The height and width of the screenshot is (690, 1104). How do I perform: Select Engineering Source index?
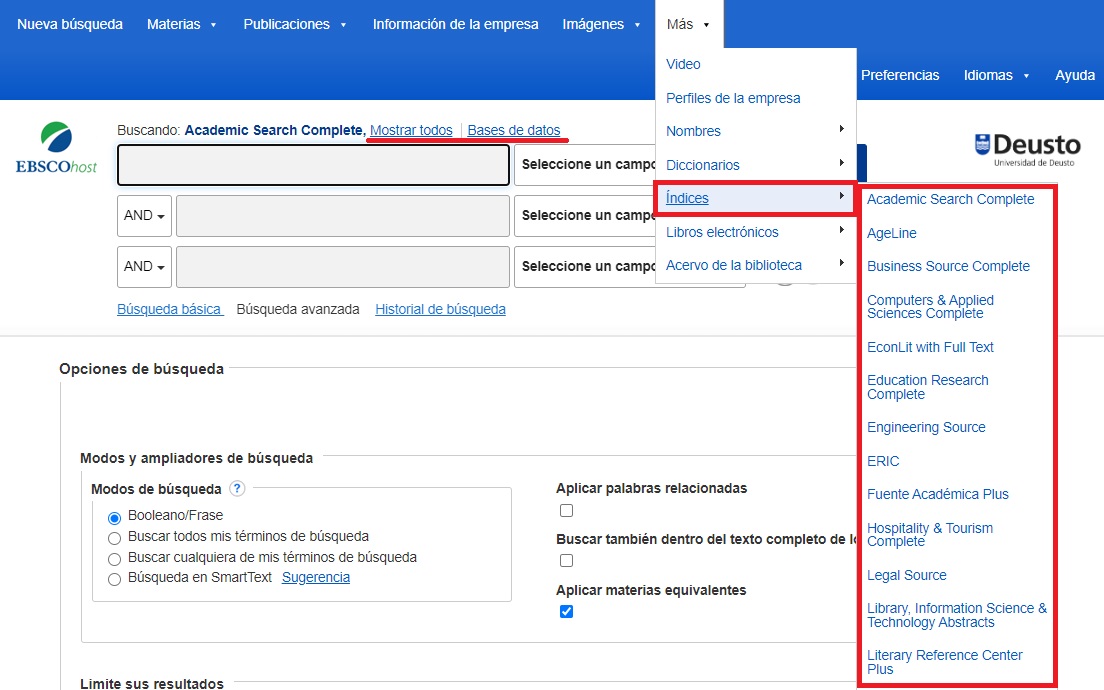926,427
